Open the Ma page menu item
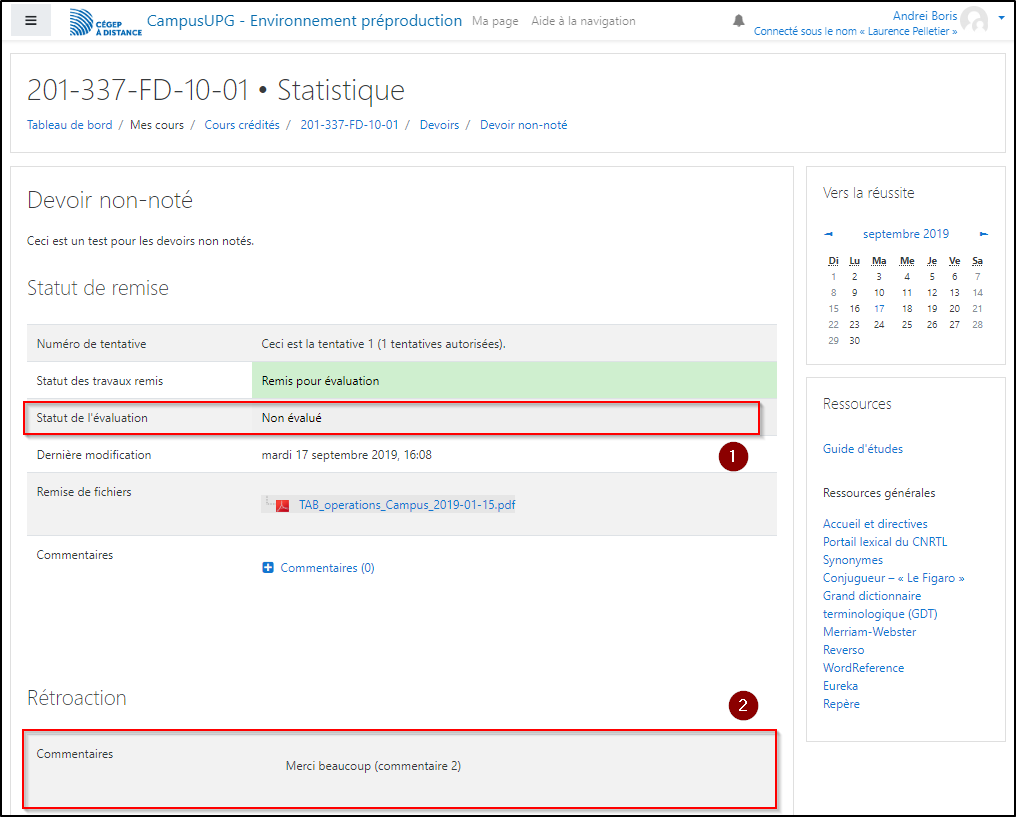This screenshot has height=817, width=1016. (x=495, y=21)
